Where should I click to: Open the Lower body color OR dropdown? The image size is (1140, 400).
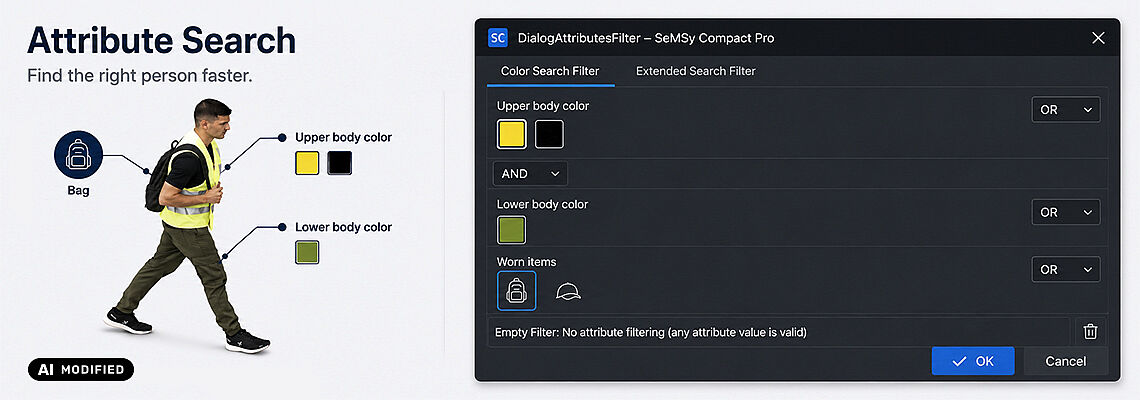(x=1066, y=212)
